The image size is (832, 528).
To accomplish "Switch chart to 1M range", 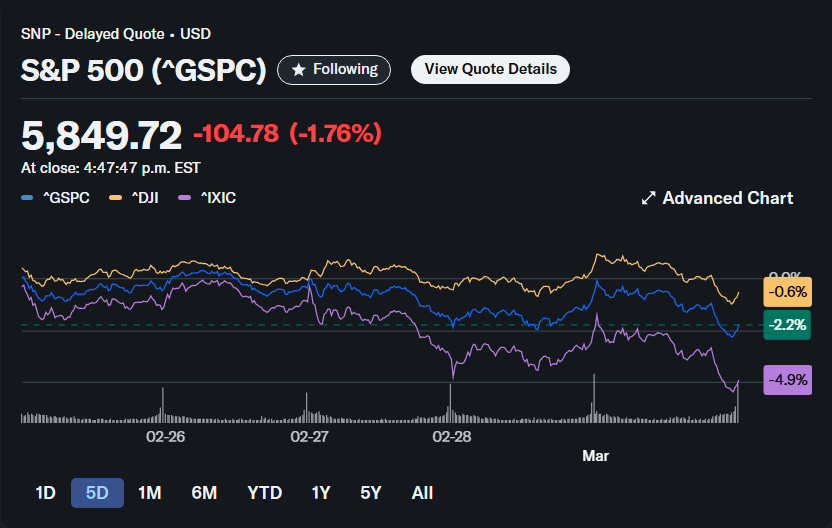I will tap(150, 493).
